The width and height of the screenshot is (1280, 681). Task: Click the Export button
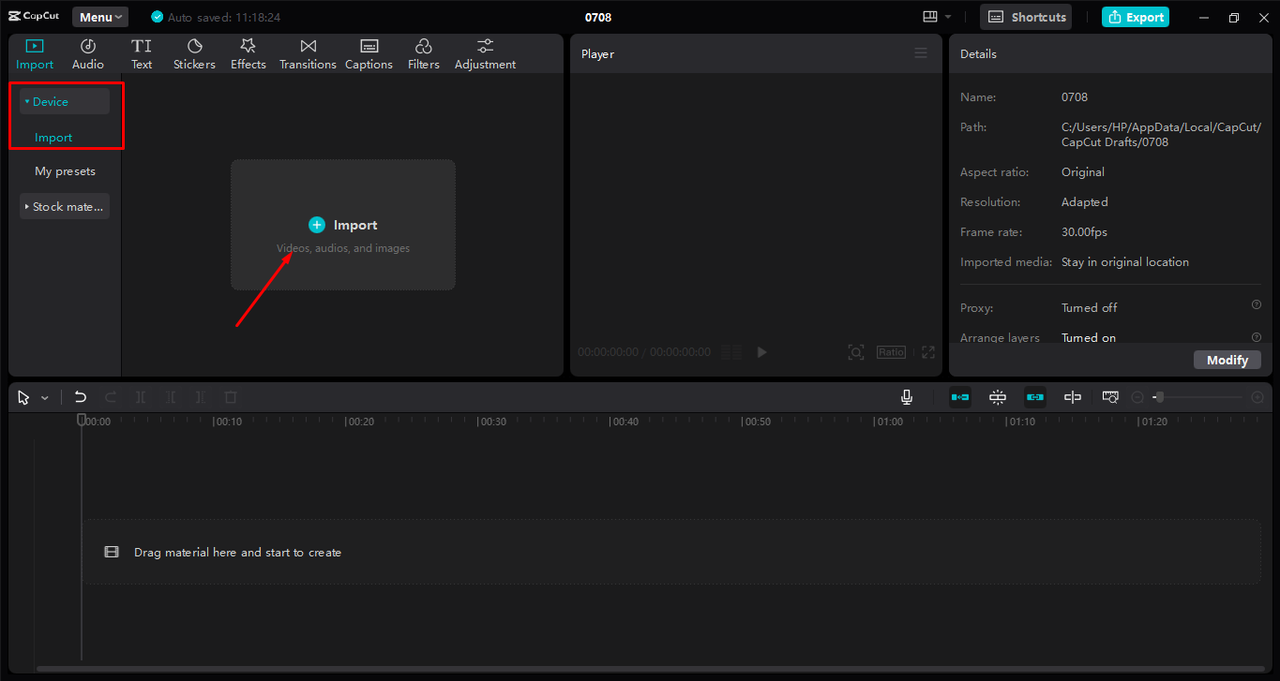pyautogui.click(x=1135, y=17)
